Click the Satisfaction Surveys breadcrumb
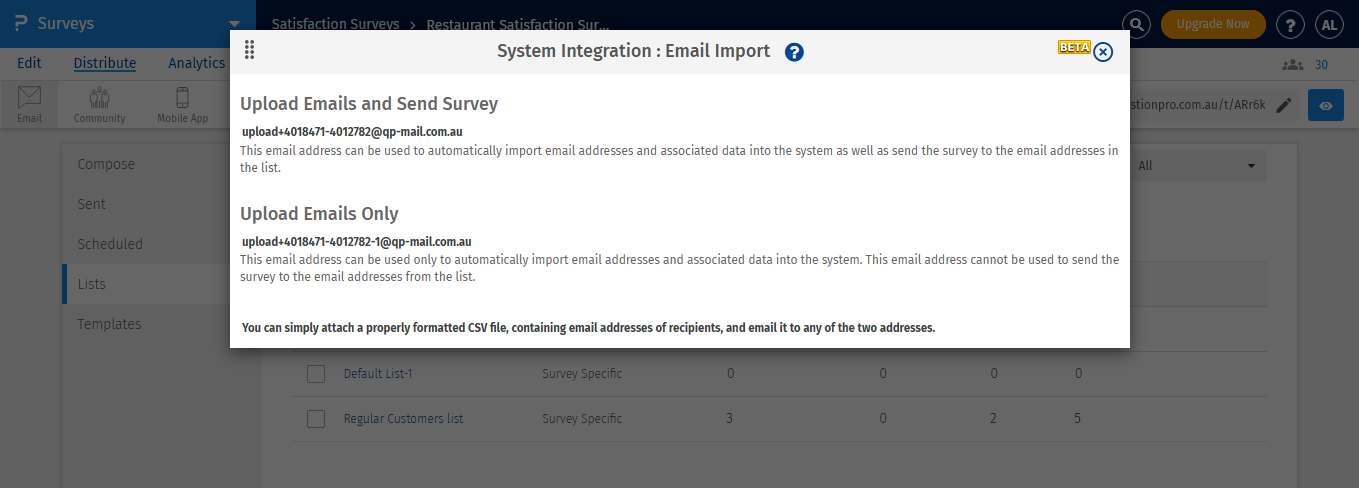Image resolution: width=1359 pixels, height=488 pixels. coord(336,23)
